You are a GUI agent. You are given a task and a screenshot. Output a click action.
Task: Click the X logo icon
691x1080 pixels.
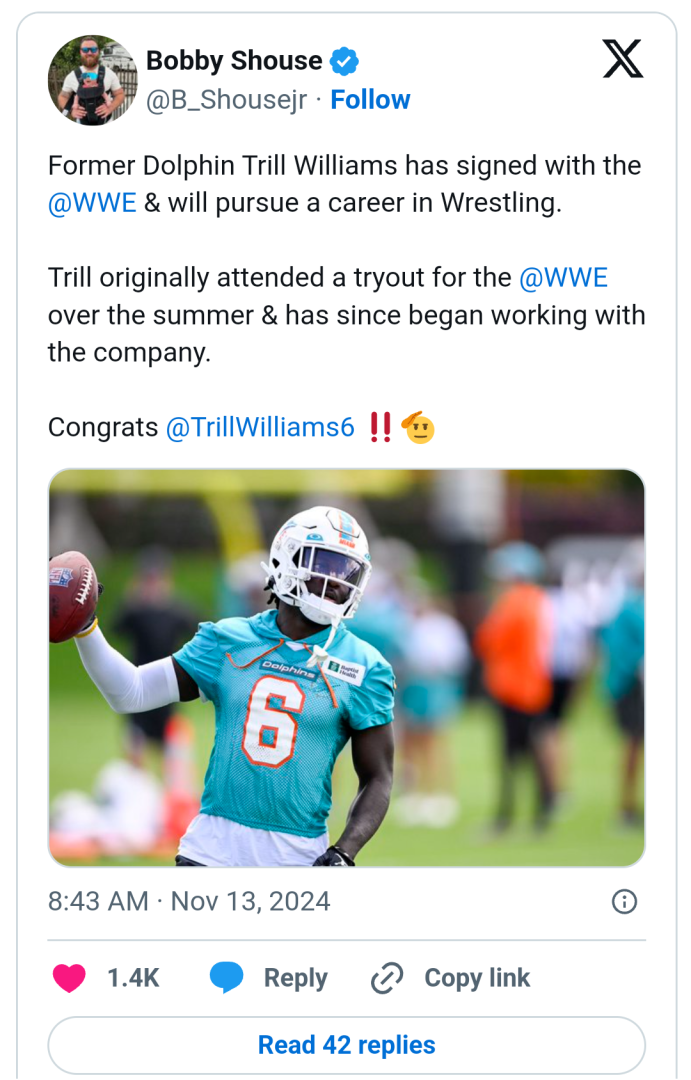point(623,60)
